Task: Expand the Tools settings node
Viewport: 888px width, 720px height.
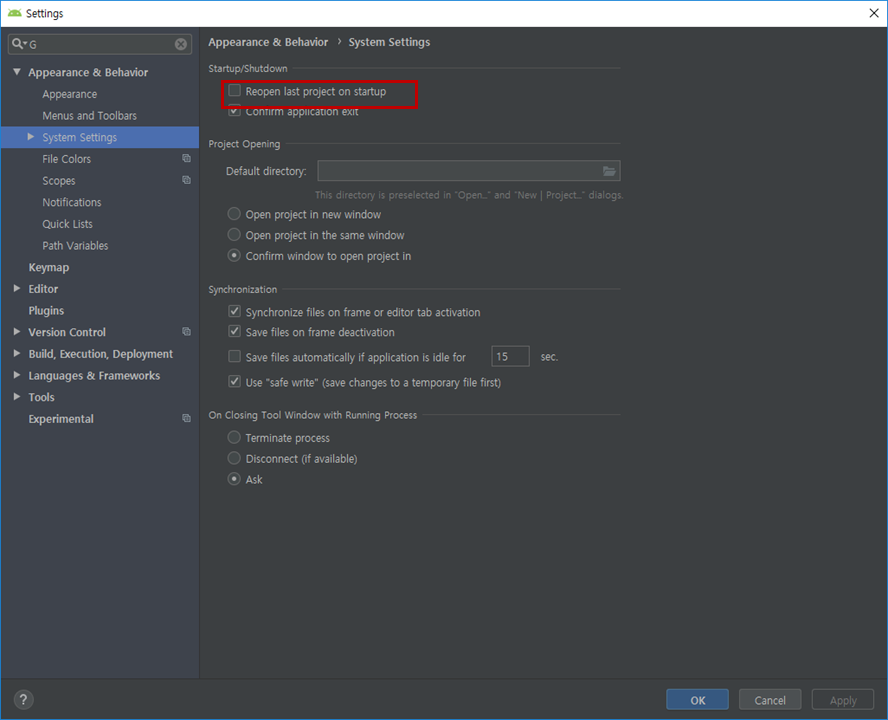Action: pos(17,397)
